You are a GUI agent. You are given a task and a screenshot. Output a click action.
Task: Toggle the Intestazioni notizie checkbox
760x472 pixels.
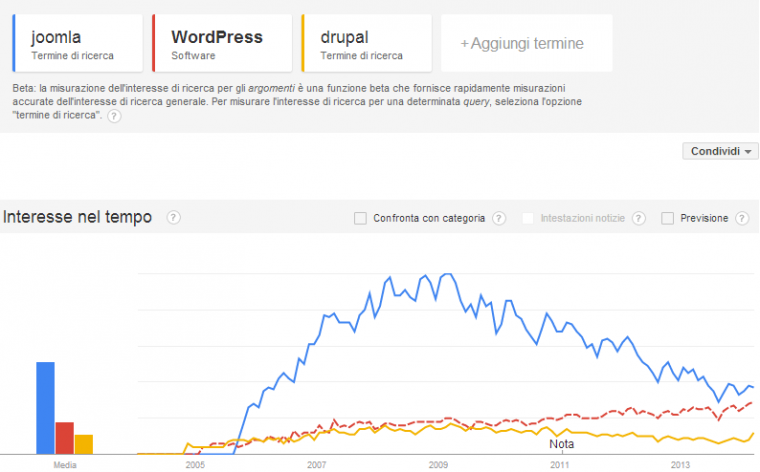[528, 219]
